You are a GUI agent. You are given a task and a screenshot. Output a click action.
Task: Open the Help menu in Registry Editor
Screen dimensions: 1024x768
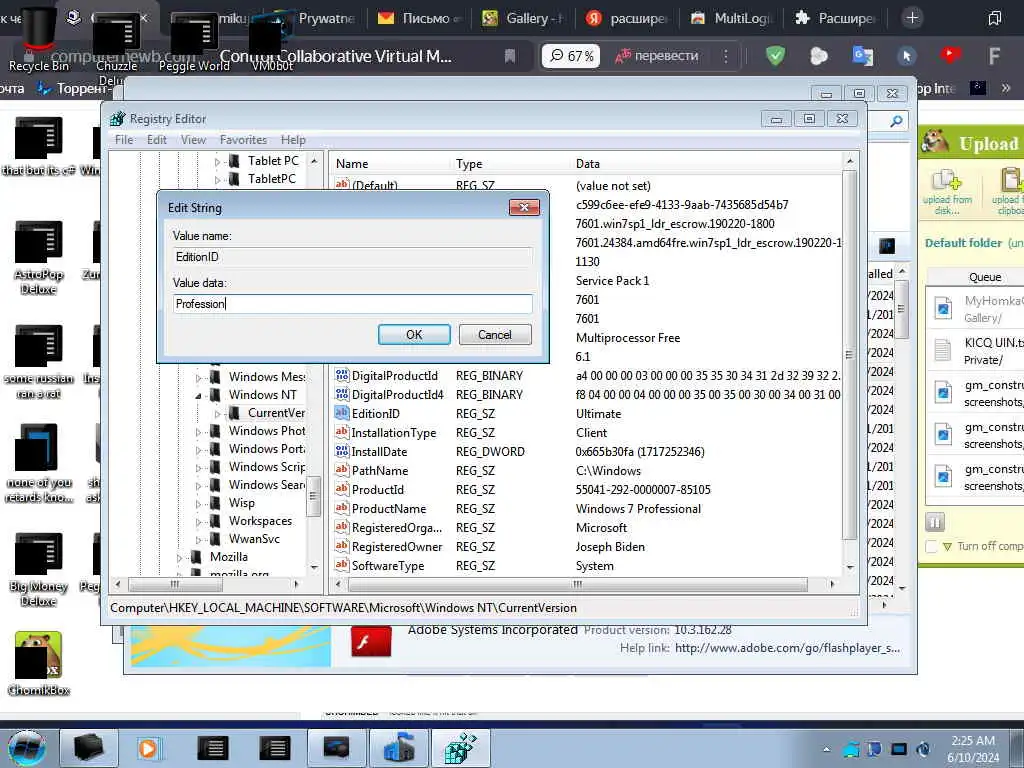293,140
